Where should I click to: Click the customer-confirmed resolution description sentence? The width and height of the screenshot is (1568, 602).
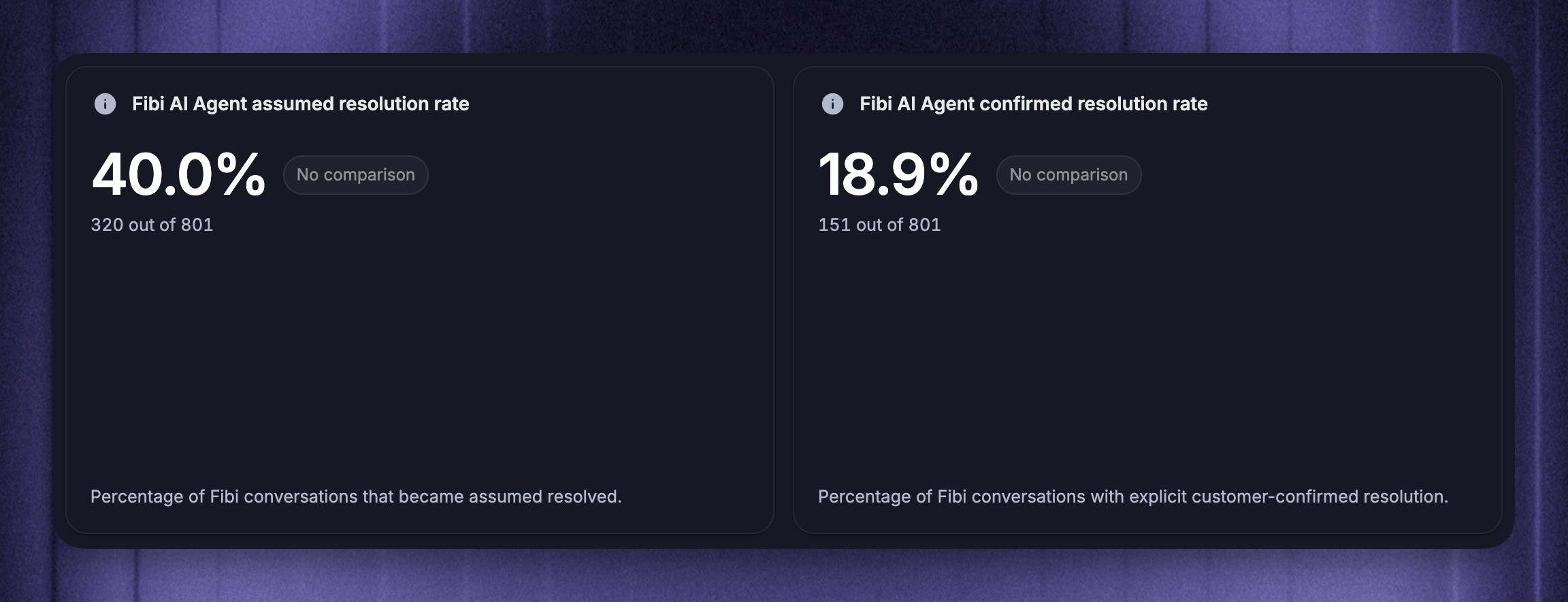1133,496
